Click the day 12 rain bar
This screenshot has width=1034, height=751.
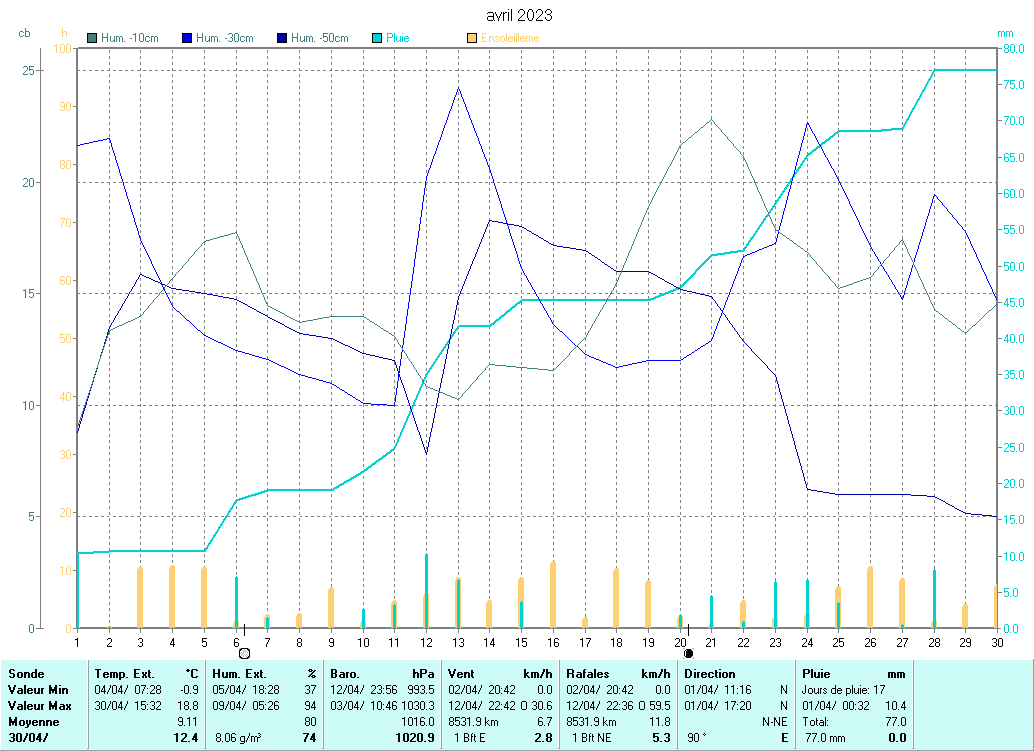[427, 590]
